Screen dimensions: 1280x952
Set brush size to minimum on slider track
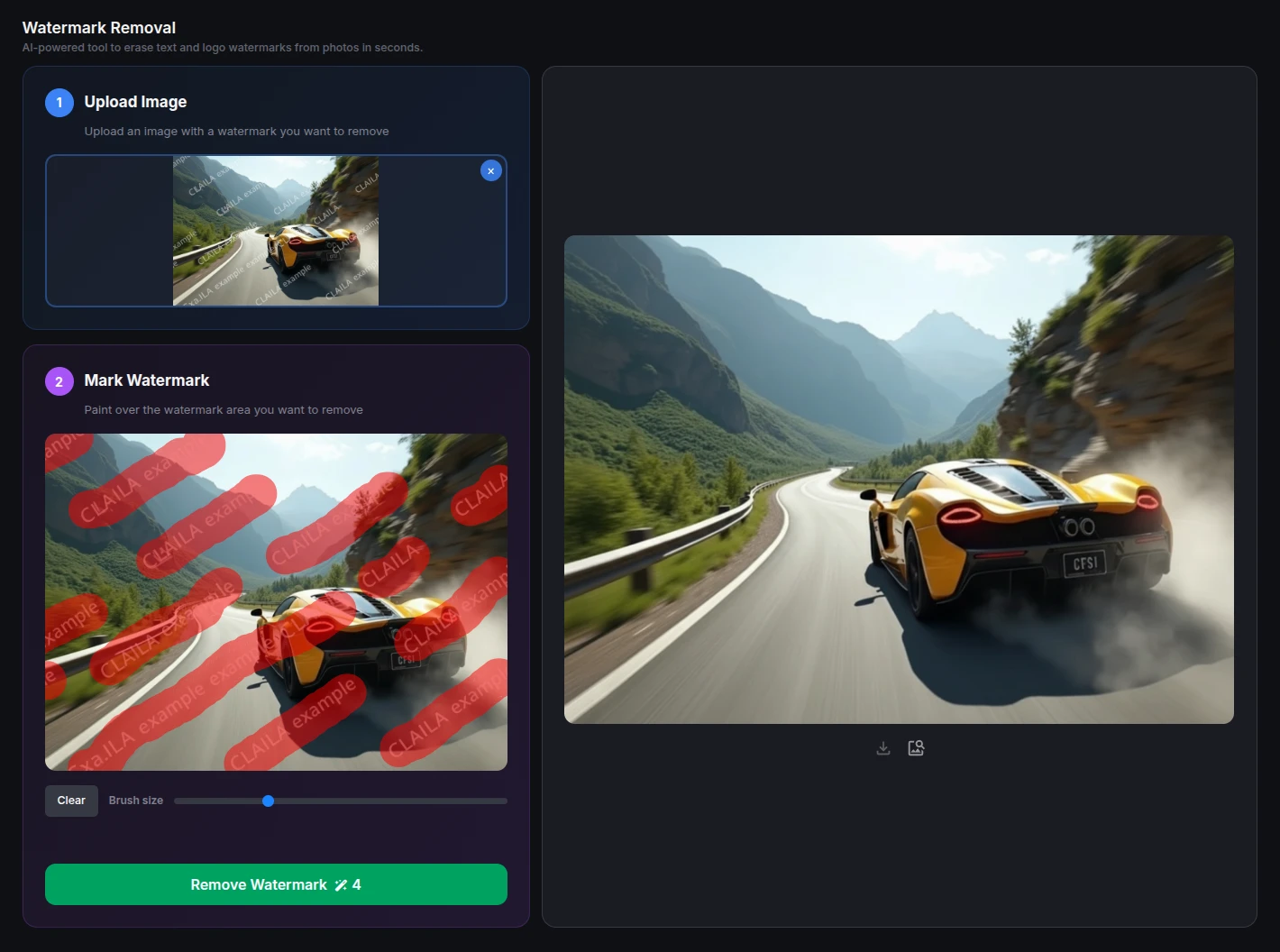tap(177, 801)
